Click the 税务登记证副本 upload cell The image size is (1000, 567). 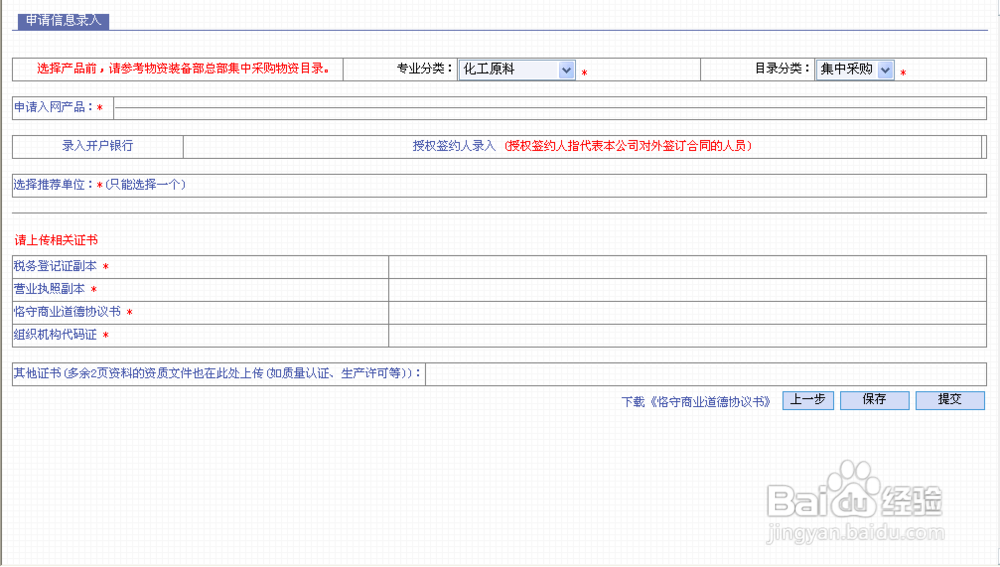click(688, 267)
